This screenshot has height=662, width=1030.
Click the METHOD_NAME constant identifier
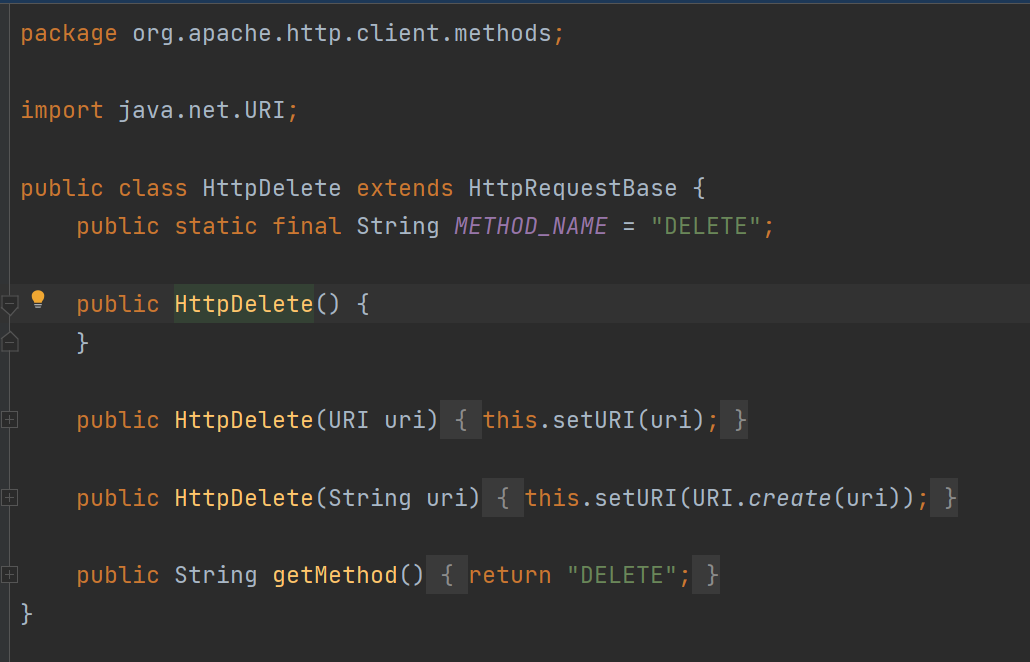click(x=530, y=226)
